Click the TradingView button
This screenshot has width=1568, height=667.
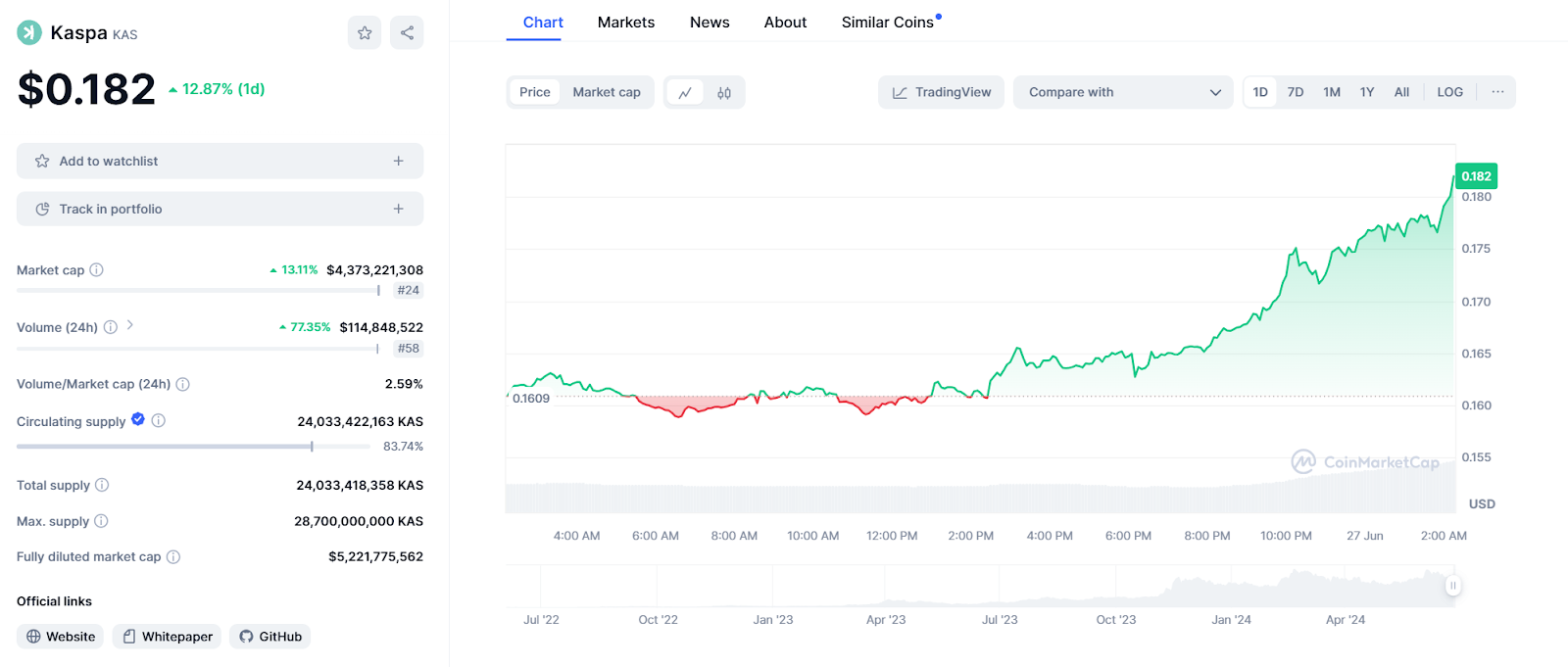(x=941, y=92)
